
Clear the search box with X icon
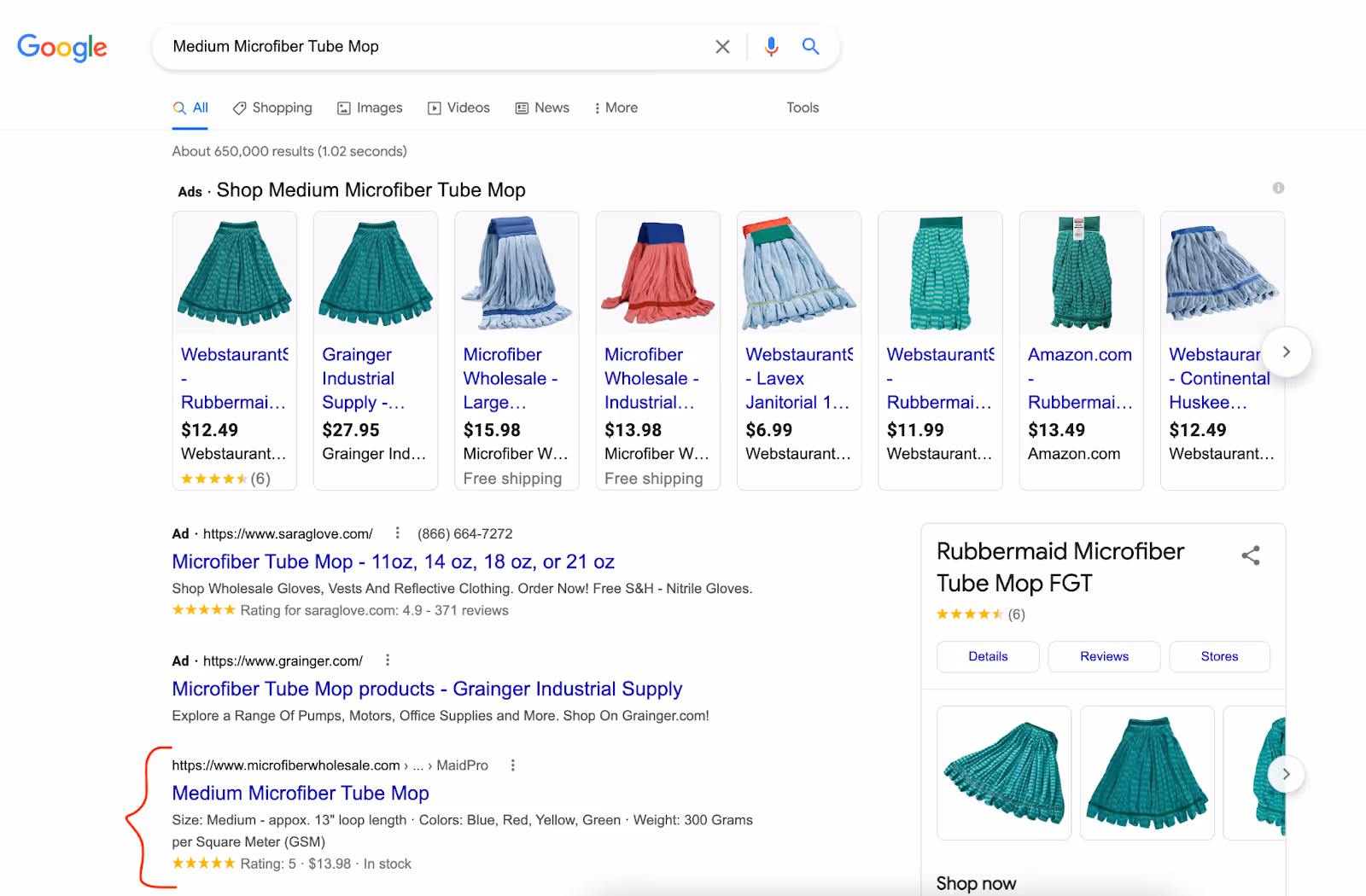[722, 47]
